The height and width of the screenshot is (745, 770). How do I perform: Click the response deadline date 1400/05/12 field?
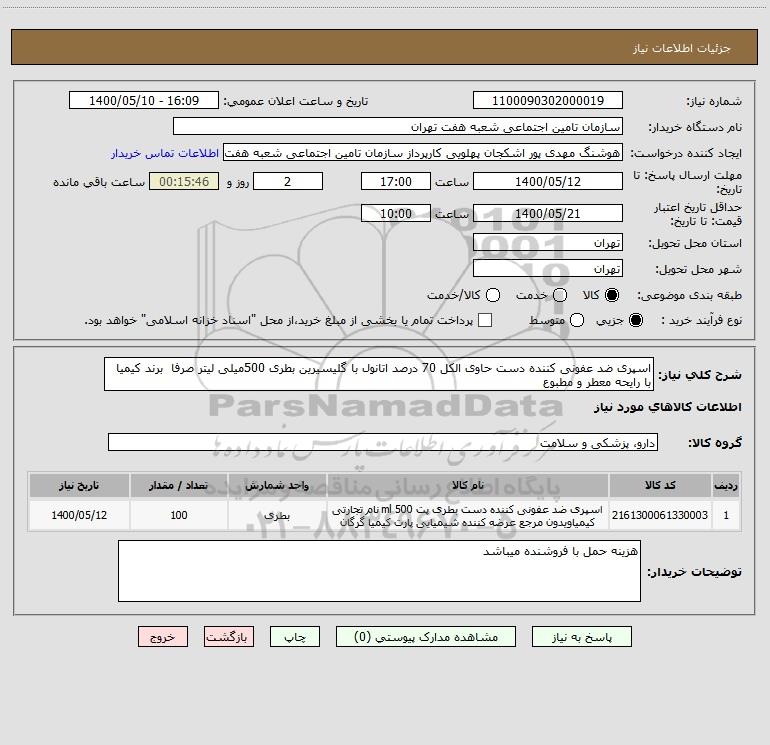[548, 182]
